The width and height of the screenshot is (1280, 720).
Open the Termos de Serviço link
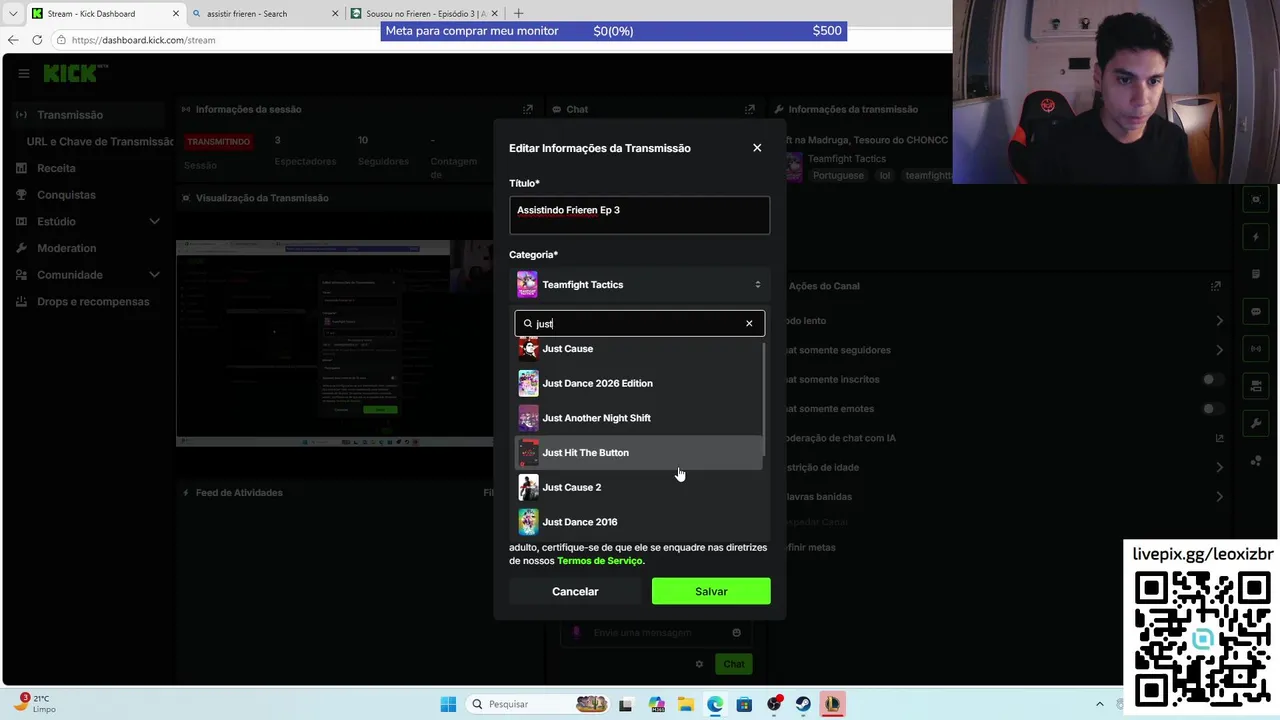[600, 561]
